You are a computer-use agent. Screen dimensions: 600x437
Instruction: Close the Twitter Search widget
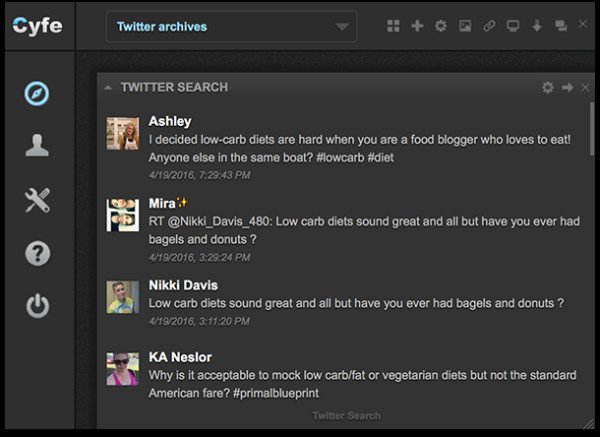pyautogui.click(x=585, y=88)
